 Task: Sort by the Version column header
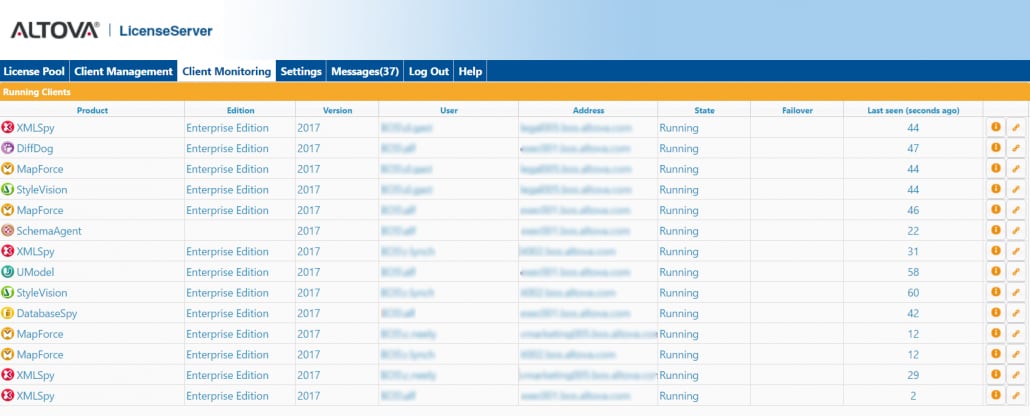(337, 110)
